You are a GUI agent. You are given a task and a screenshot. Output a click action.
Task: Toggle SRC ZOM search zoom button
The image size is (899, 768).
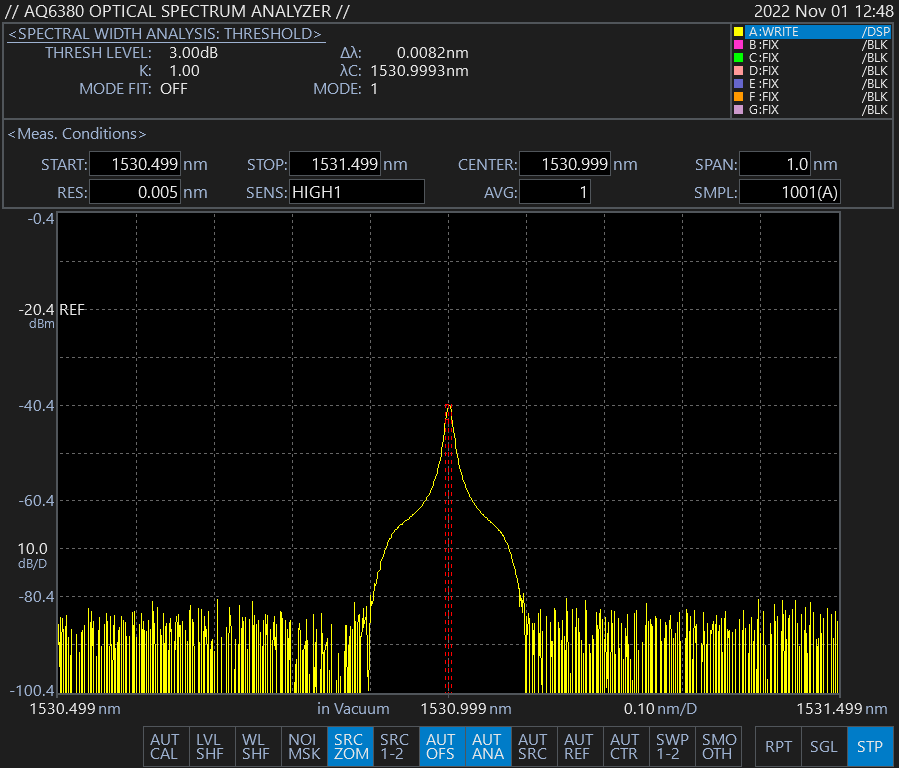350,747
